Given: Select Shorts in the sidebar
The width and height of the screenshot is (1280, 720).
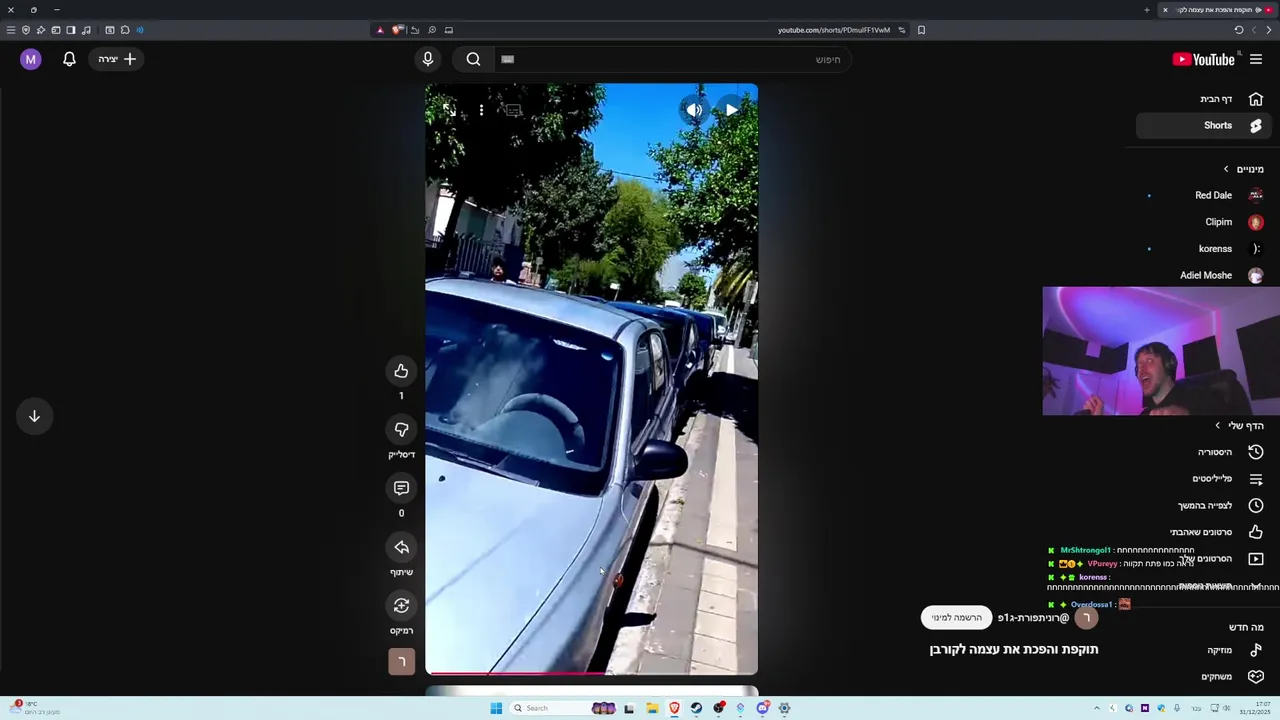Looking at the screenshot, I should click(x=1203, y=125).
